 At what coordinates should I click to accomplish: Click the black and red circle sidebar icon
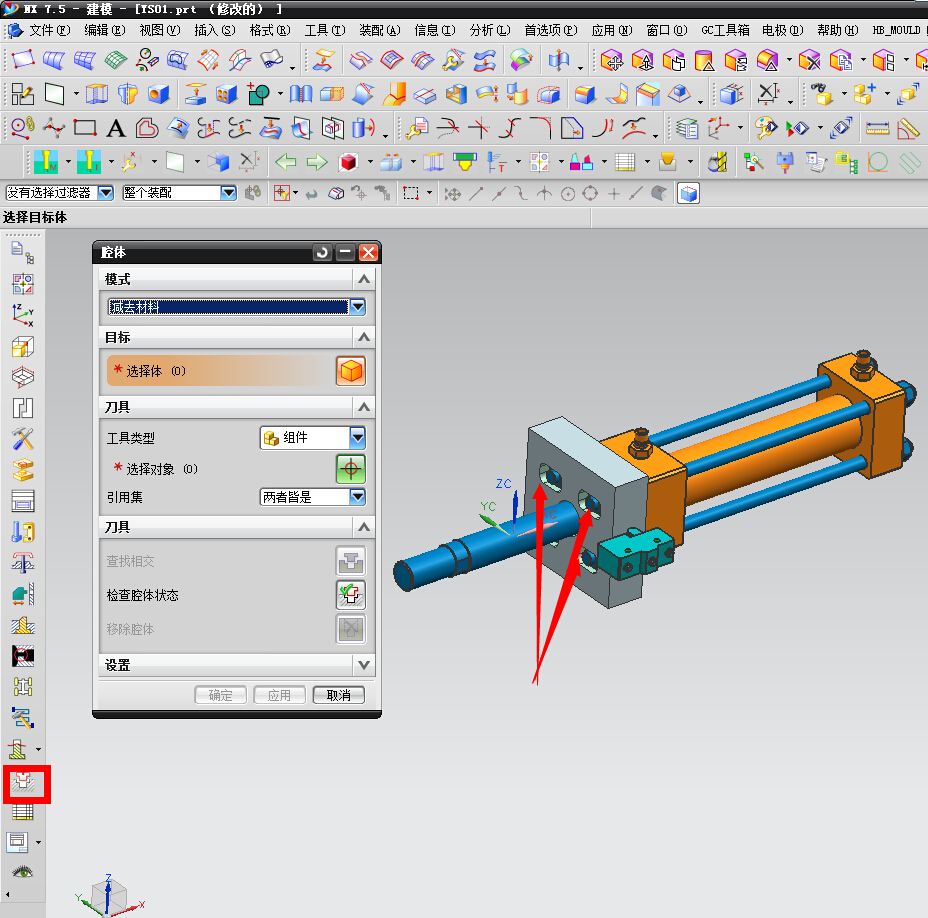tap(23, 656)
